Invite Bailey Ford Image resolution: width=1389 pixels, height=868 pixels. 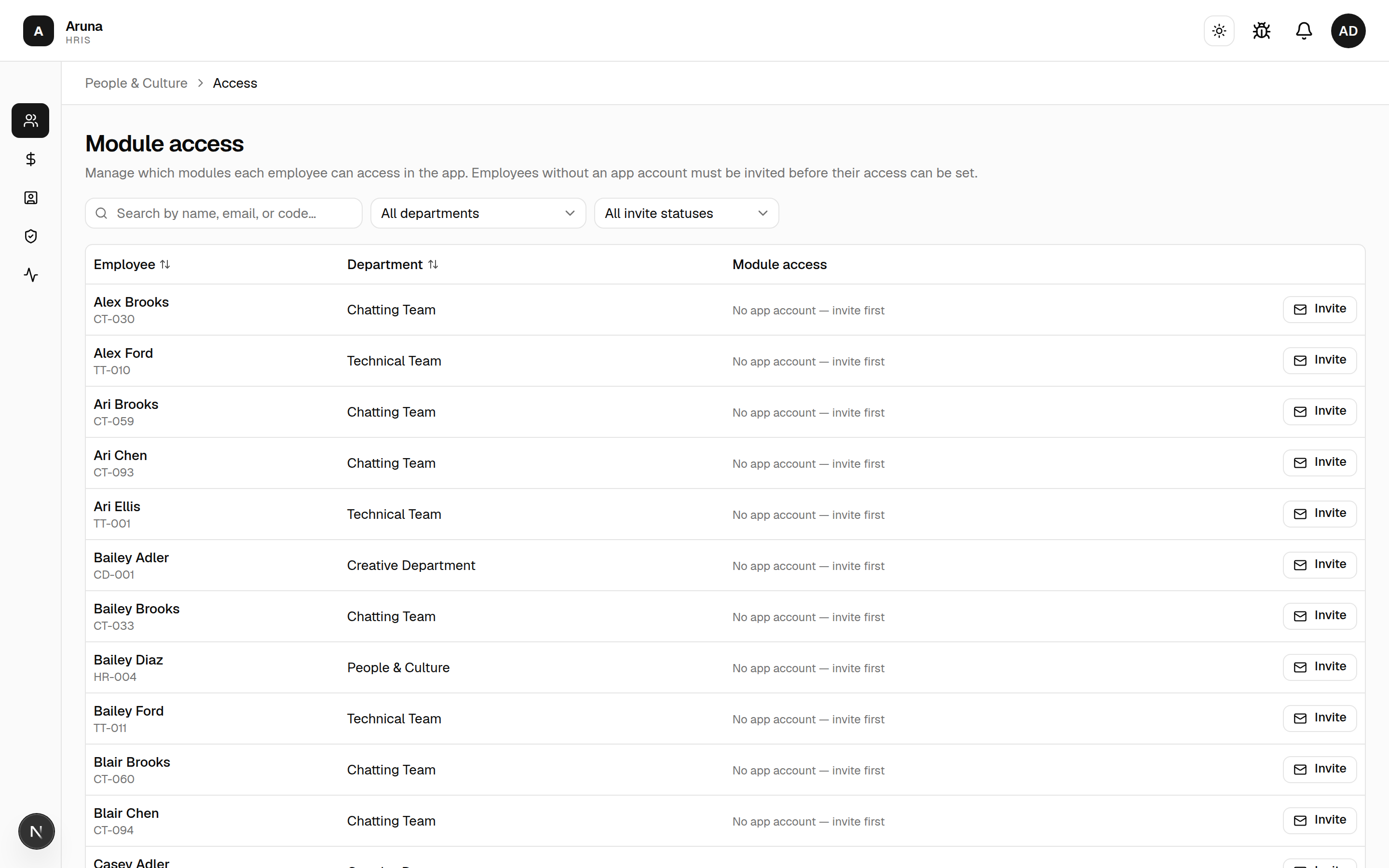click(1320, 718)
